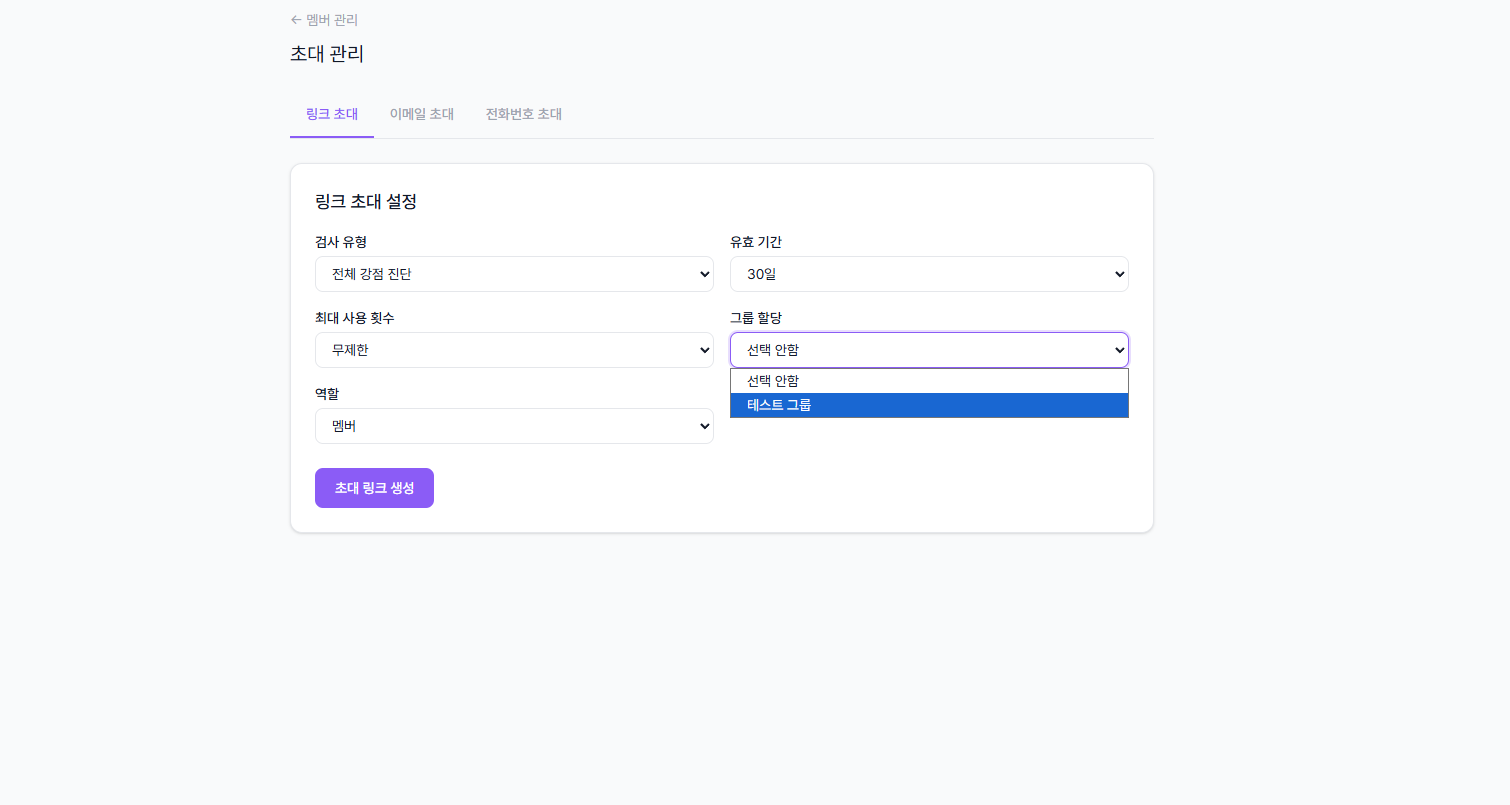The height and width of the screenshot is (805, 1510).
Task: Click the 그룹 할당 combo box
Action: 929,350
